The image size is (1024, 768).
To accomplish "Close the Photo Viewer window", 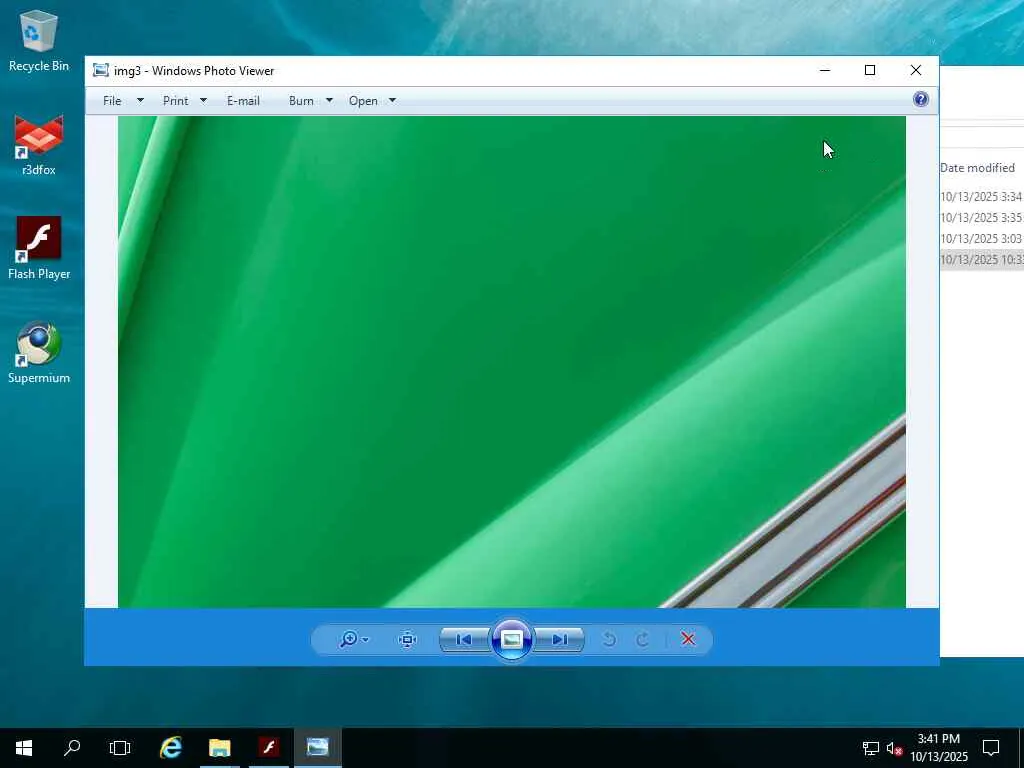I will 916,71.
